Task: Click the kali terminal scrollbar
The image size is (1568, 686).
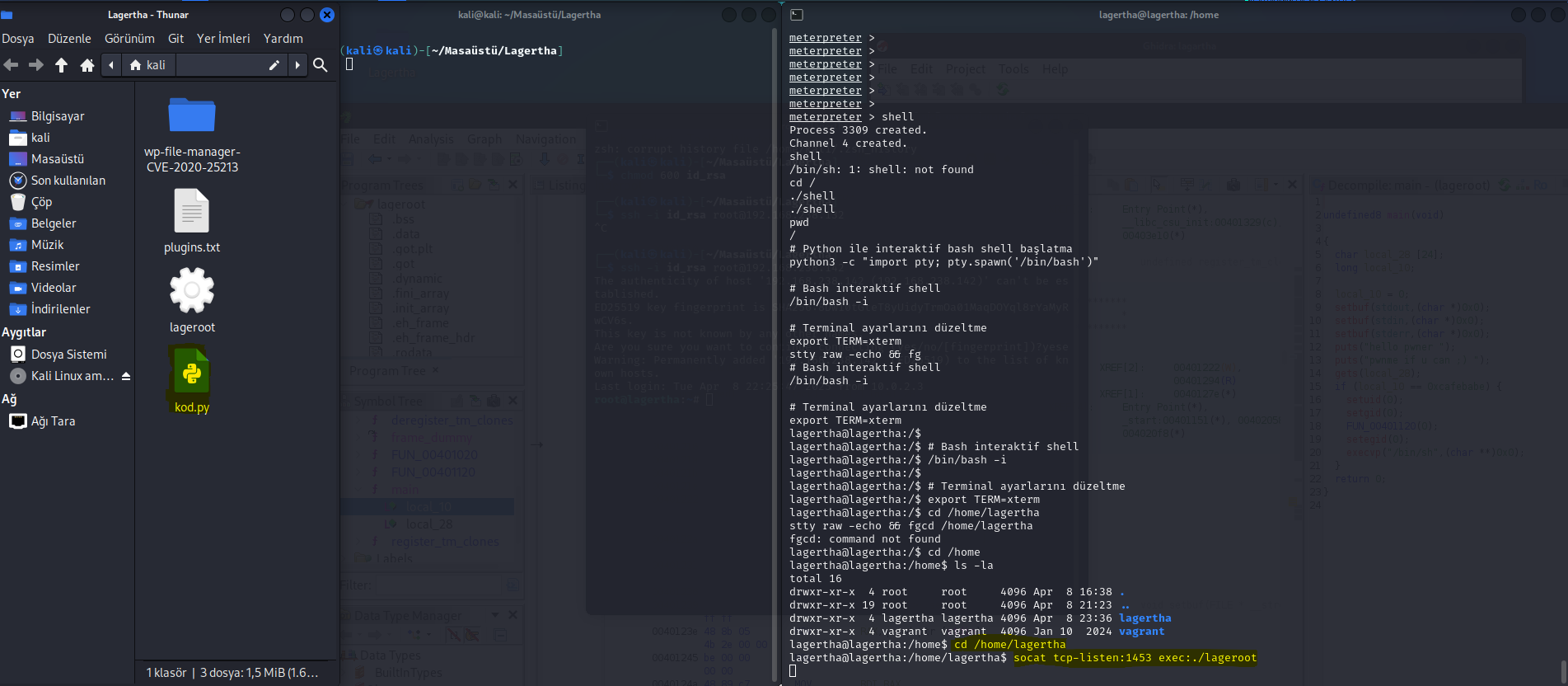Action: 775,355
